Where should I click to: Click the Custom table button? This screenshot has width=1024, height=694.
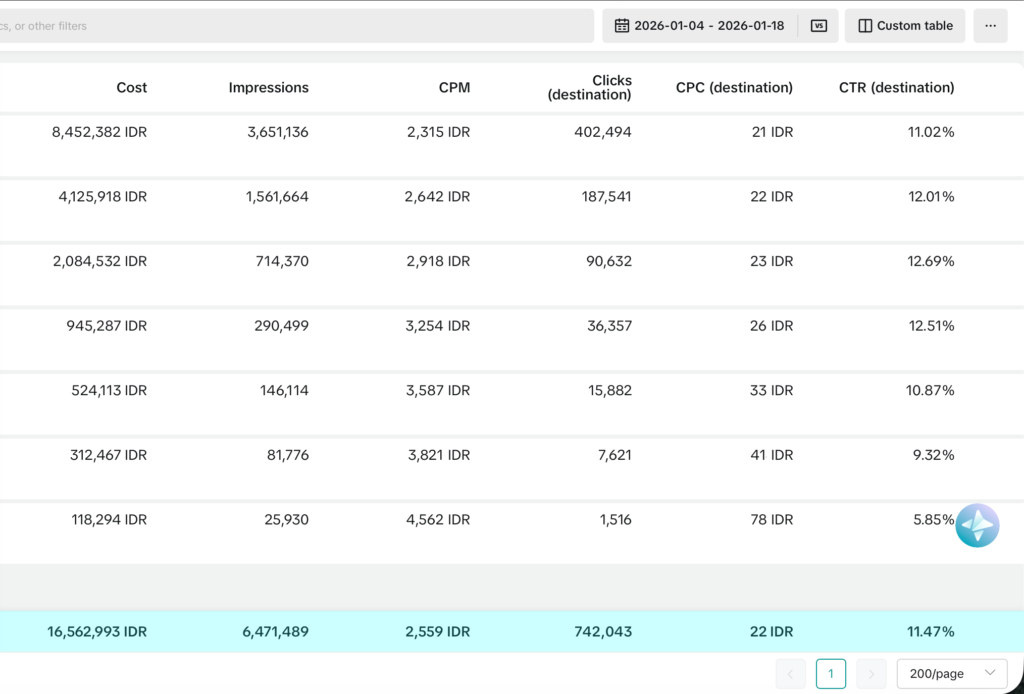905,26
